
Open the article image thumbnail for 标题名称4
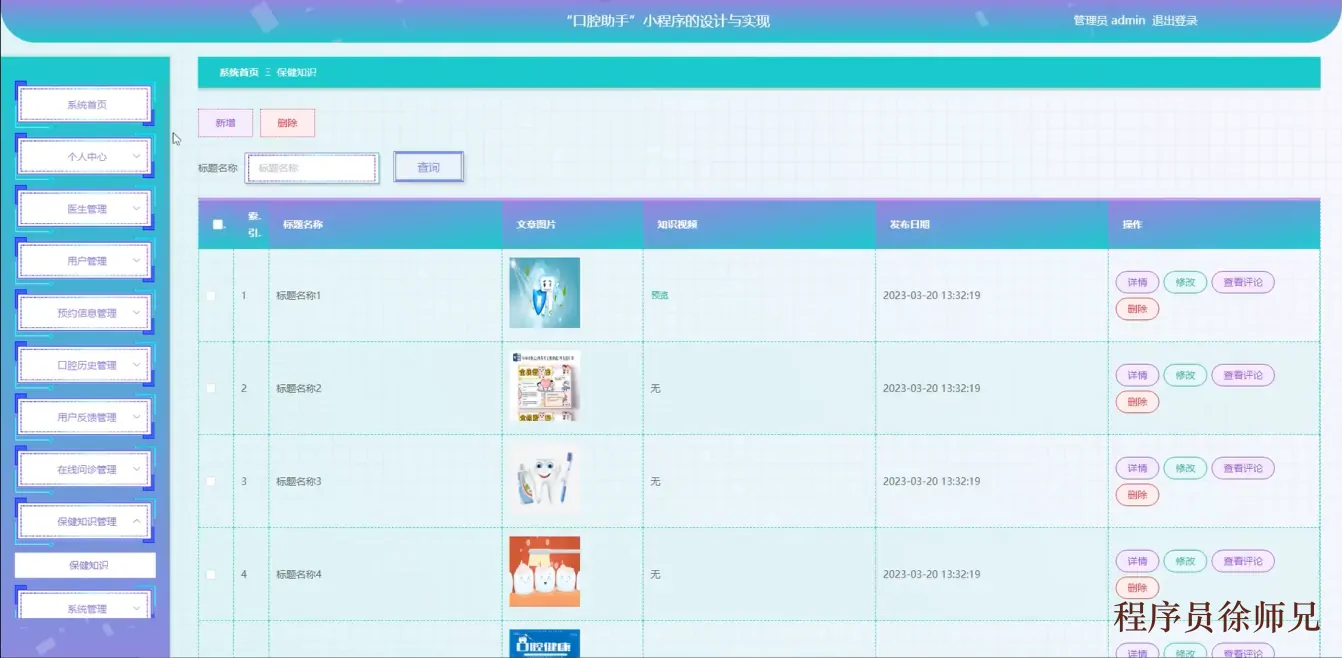pyautogui.click(x=544, y=572)
